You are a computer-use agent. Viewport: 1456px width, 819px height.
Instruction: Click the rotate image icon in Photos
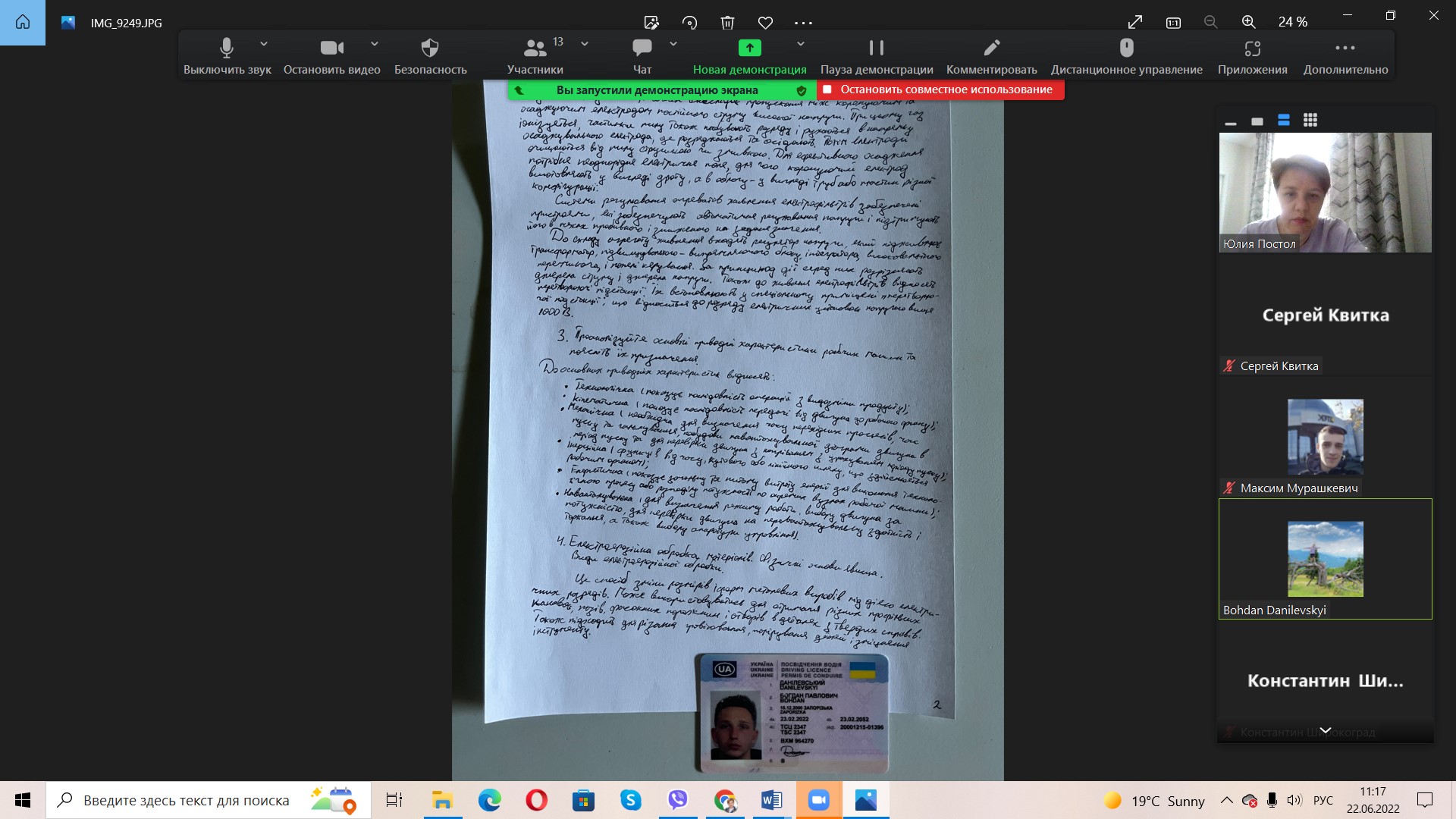click(689, 23)
